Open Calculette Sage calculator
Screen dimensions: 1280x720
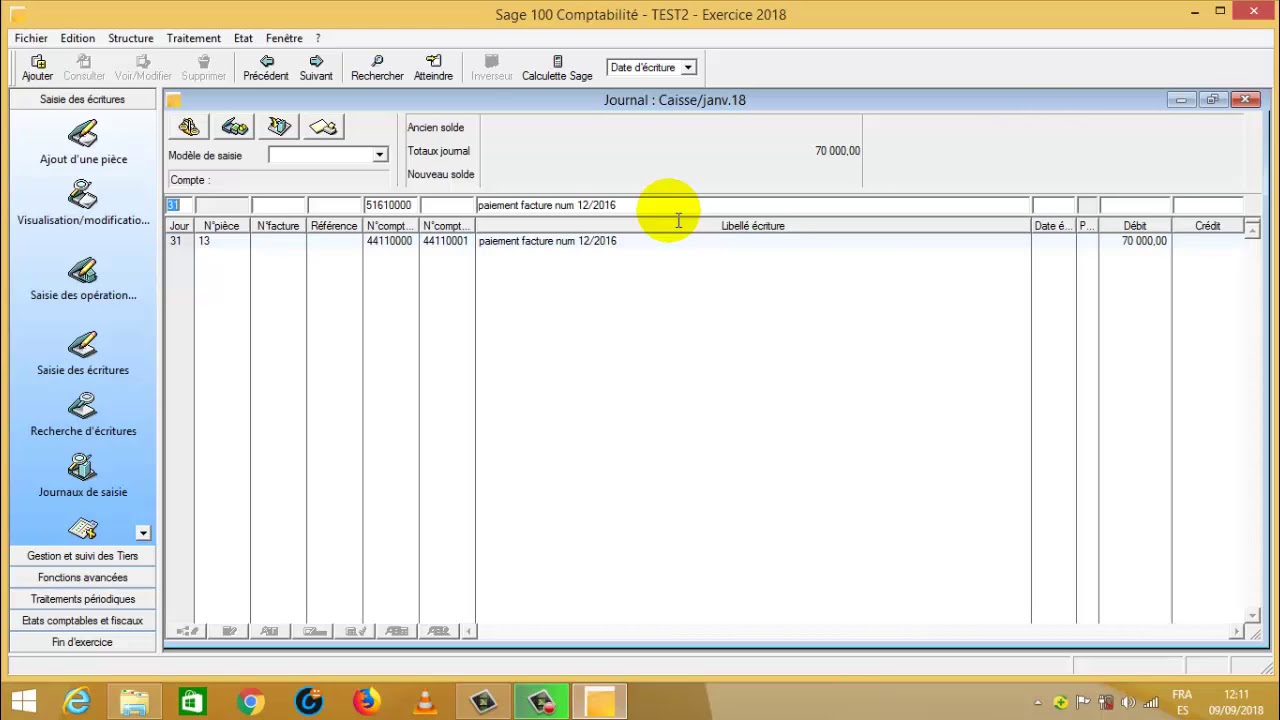click(557, 68)
